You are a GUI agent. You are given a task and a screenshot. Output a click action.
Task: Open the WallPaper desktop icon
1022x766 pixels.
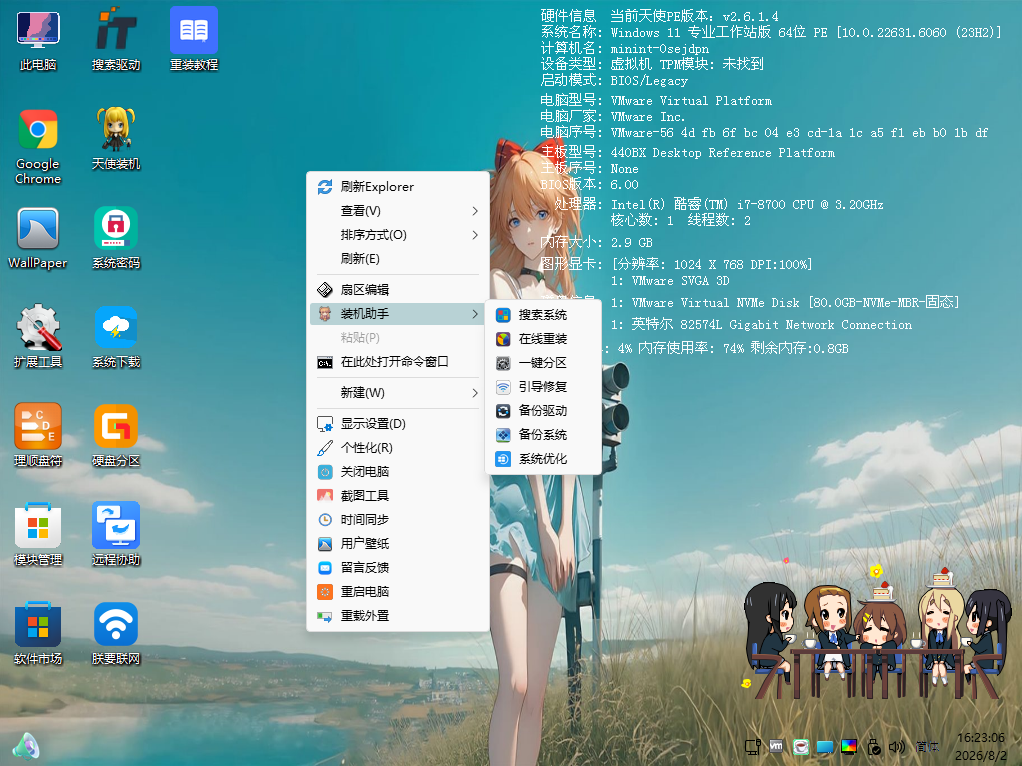[x=38, y=238]
